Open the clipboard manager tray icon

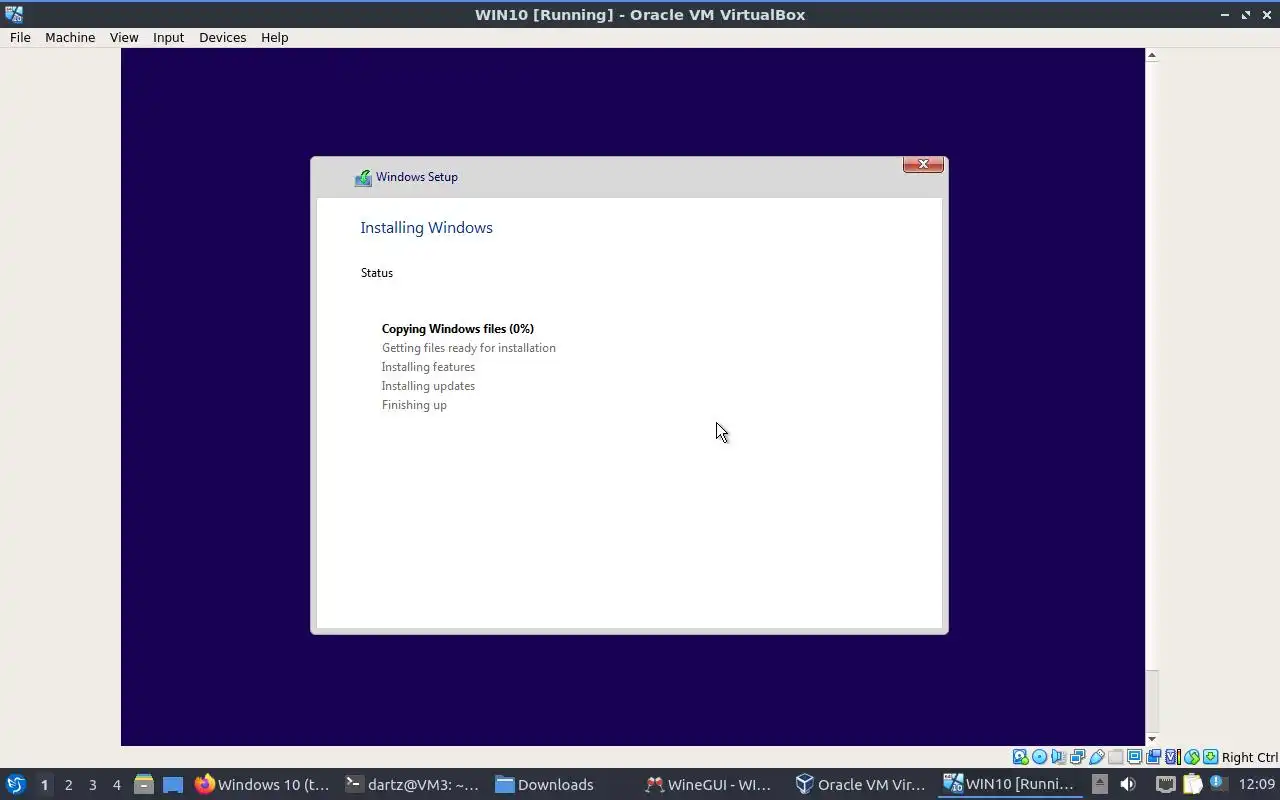1192,785
